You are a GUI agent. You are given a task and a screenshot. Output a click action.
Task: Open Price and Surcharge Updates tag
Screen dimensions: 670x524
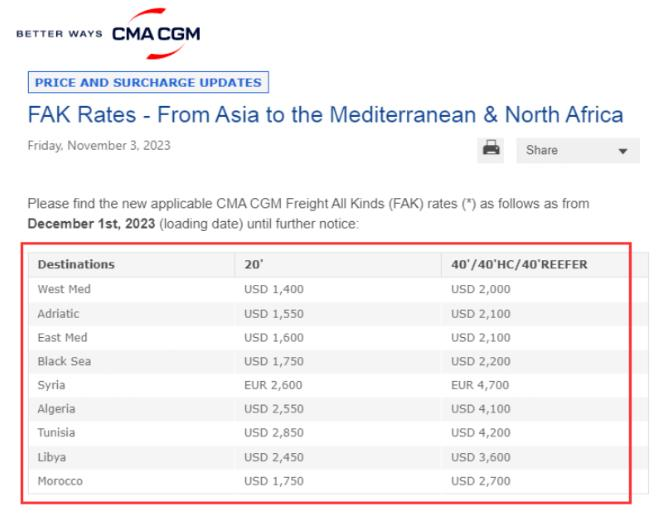tap(148, 82)
